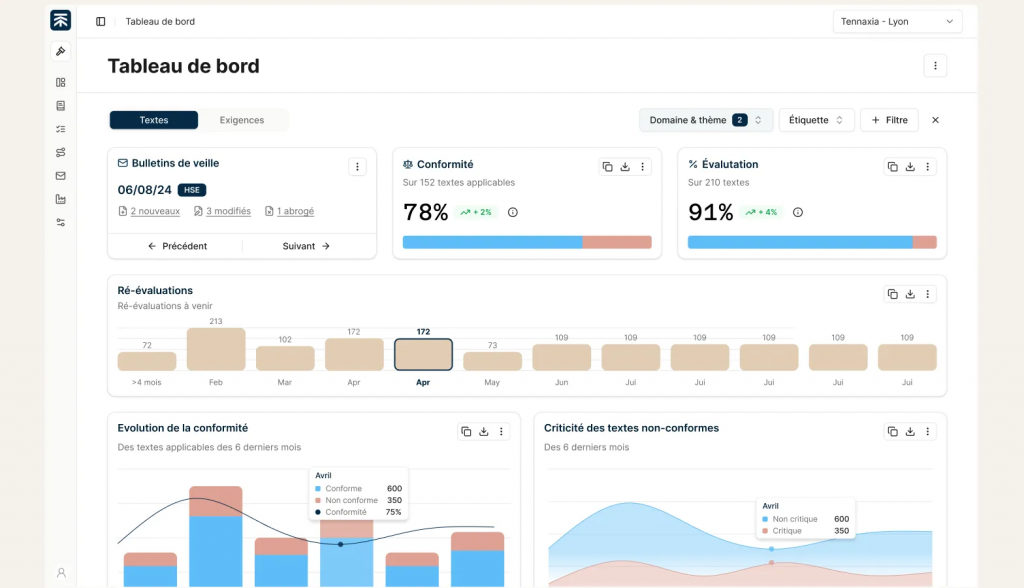Select the gavel tool in the sidebar

click(x=60, y=50)
